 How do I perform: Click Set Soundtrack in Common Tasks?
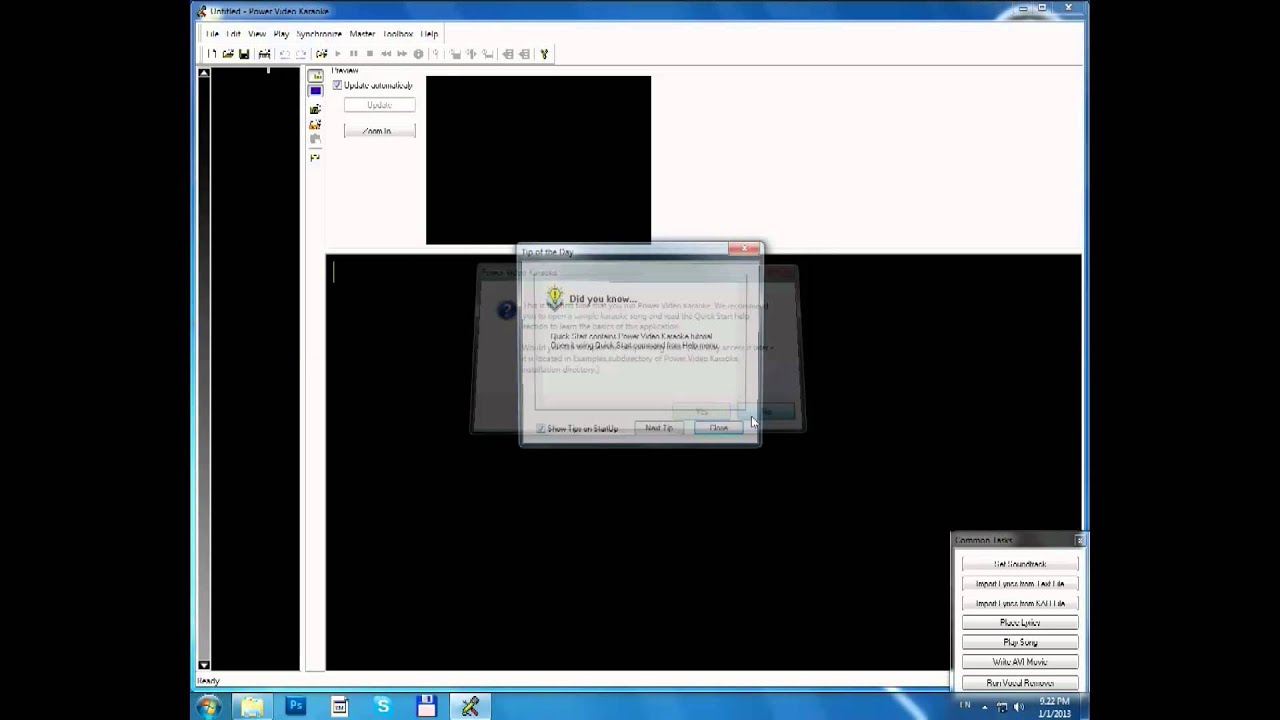1020,564
